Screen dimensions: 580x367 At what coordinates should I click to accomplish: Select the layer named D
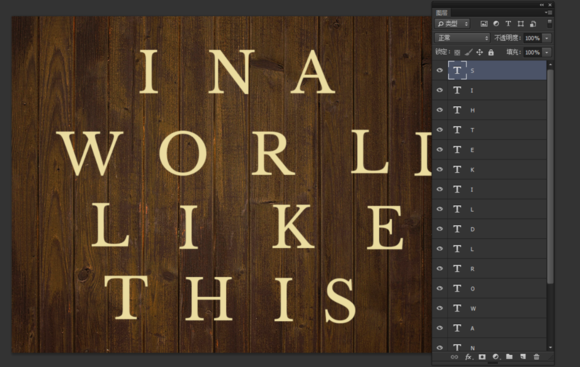tap(497, 229)
